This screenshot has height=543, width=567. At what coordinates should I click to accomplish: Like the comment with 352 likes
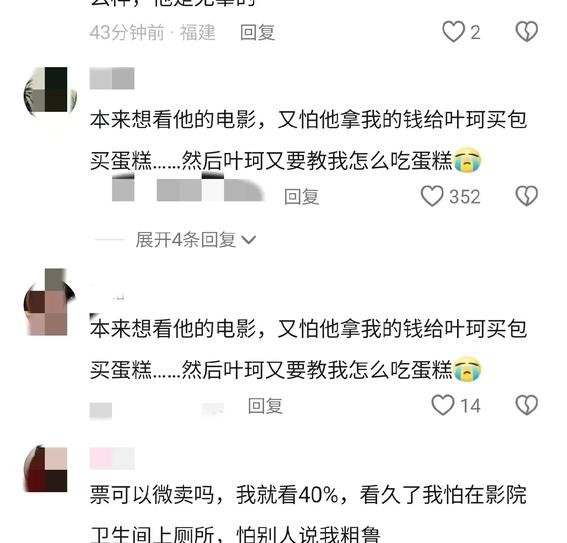[432, 197]
